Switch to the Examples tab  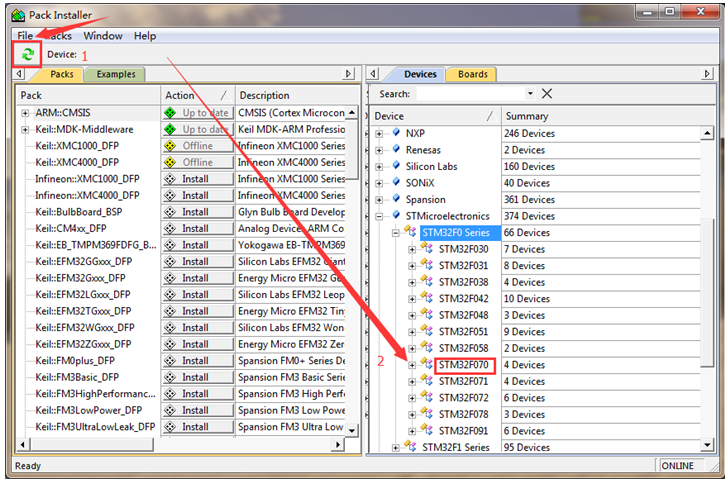tap(116, 74)
